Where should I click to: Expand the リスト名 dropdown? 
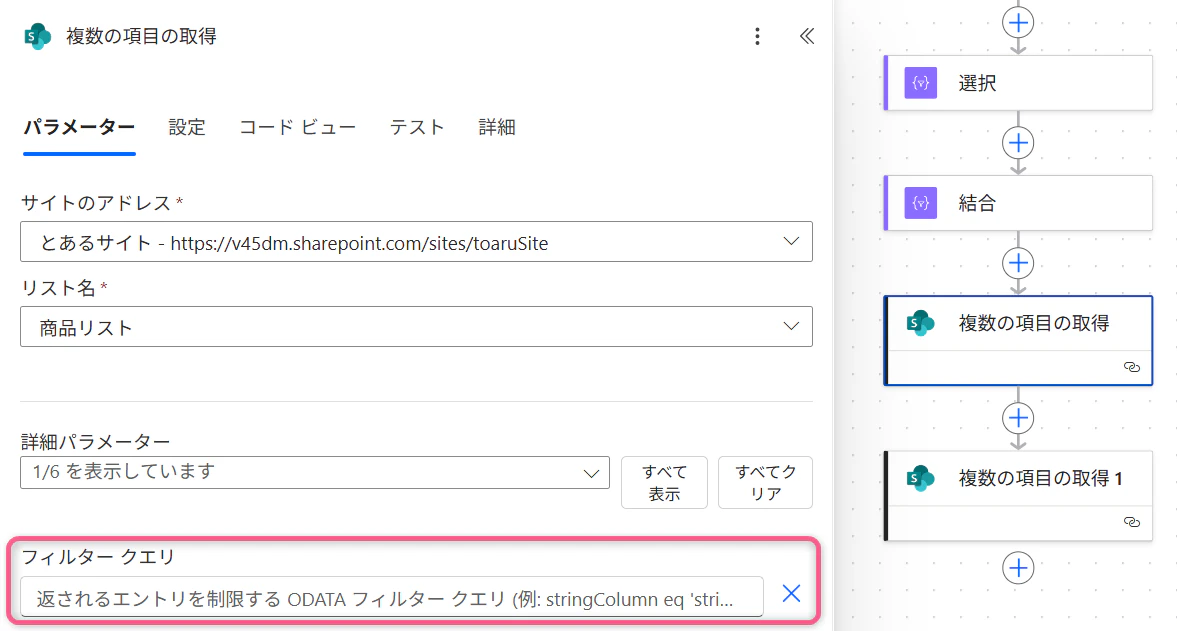(x=791, y=326)
